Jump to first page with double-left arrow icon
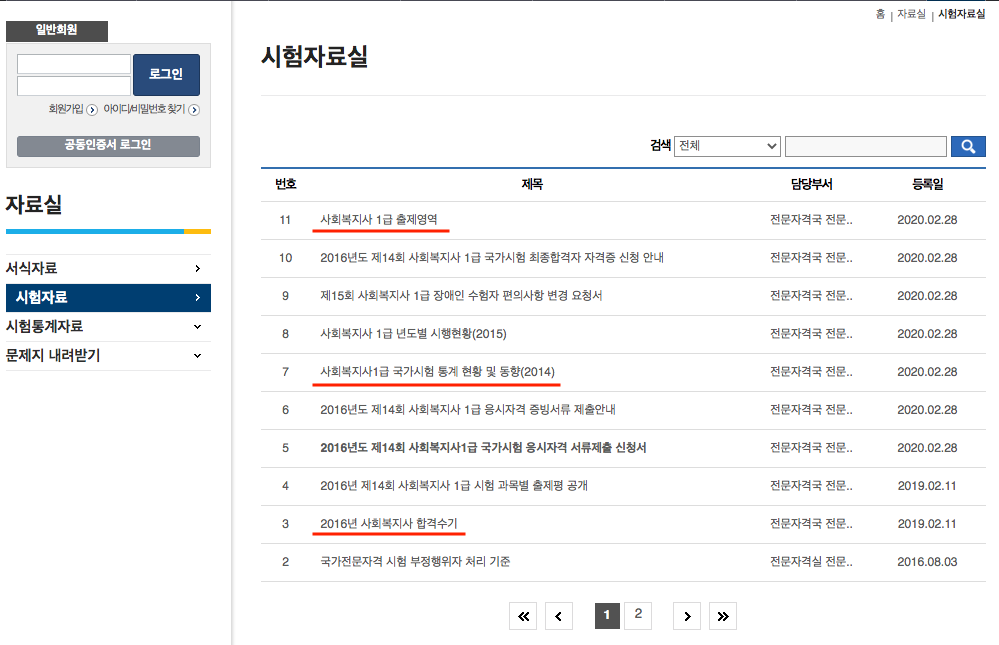999x645 pixels. [x=522, y=616]
